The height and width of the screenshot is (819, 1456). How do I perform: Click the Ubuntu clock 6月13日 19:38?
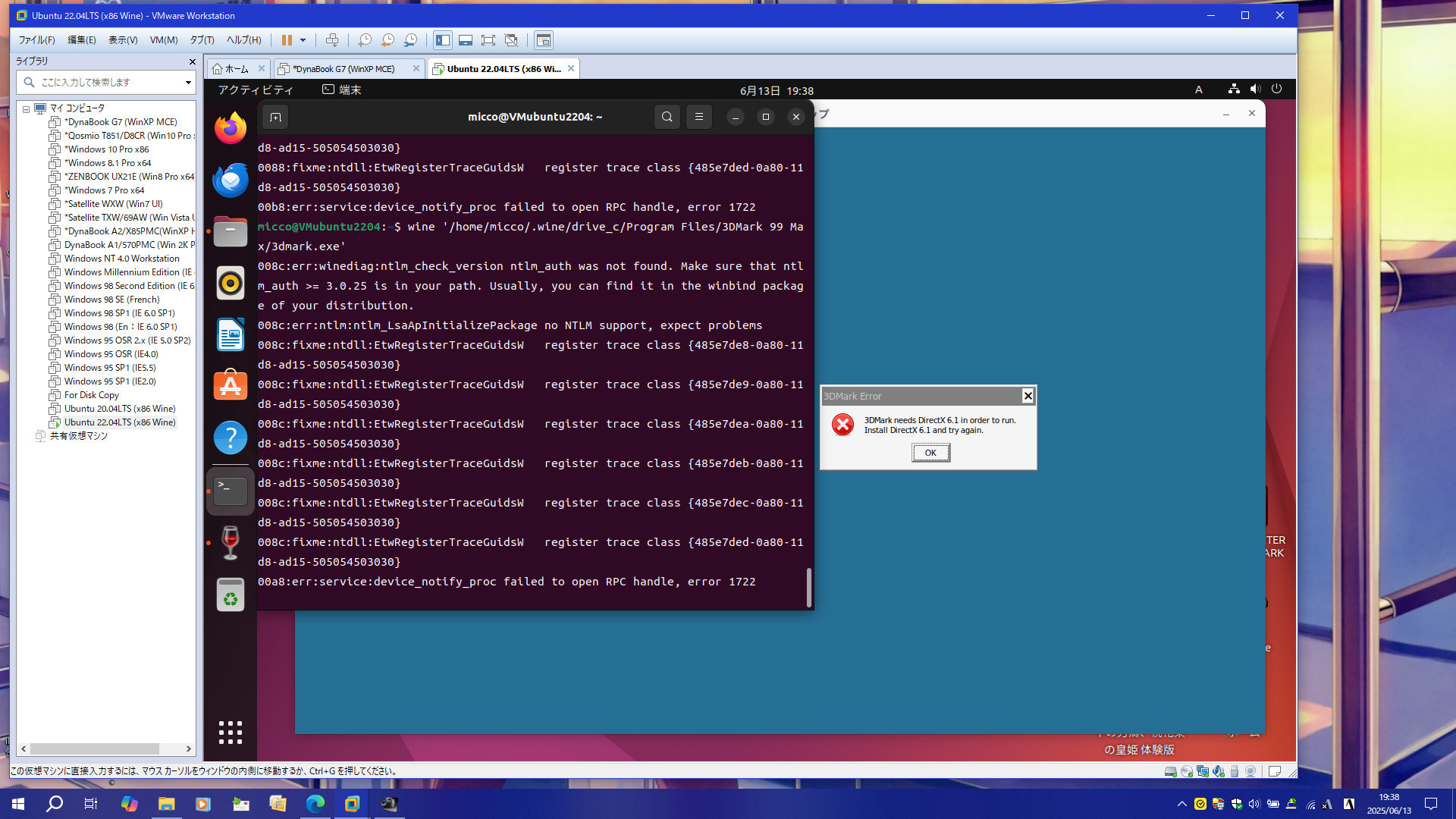(x=777, y=91)
